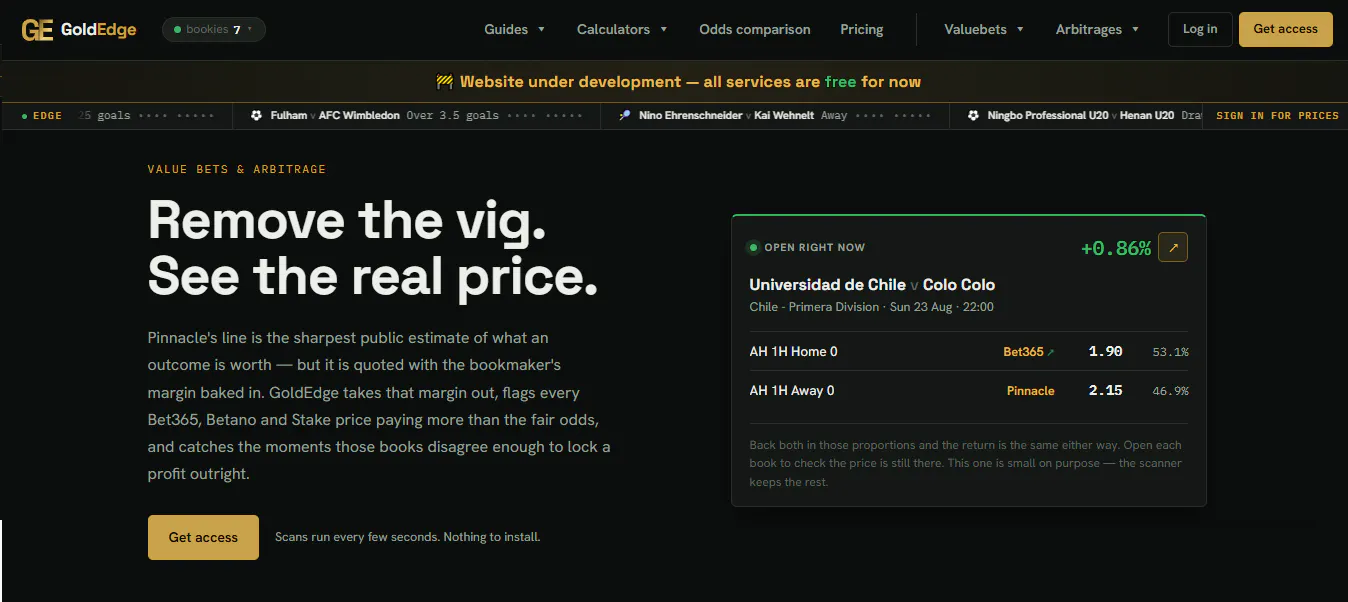Select the Nino Ehrenschneider v Kai Wehnelt ticker item
The image size is (1348, 602).
776,116
